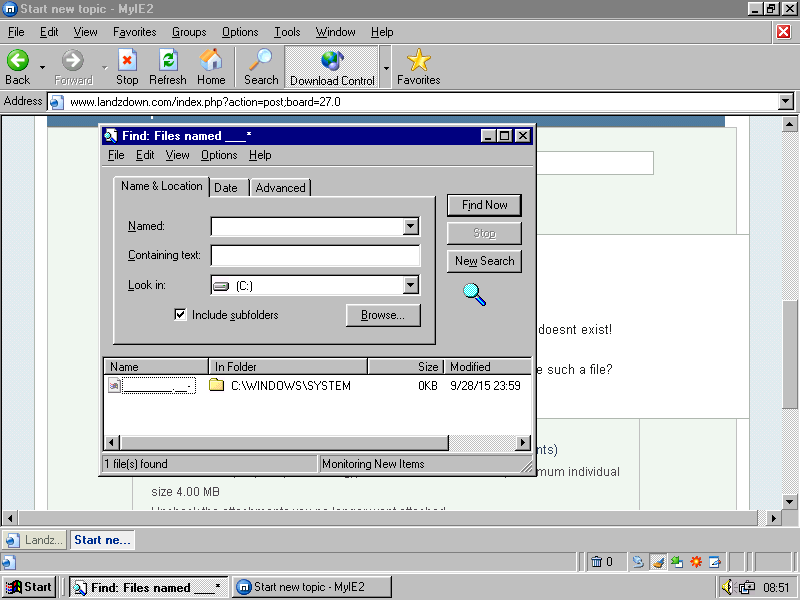Image resolution: width=800 pixels, height=600 pixels.
Task: Click the Browse... button
Action: [x=383, y=315]
